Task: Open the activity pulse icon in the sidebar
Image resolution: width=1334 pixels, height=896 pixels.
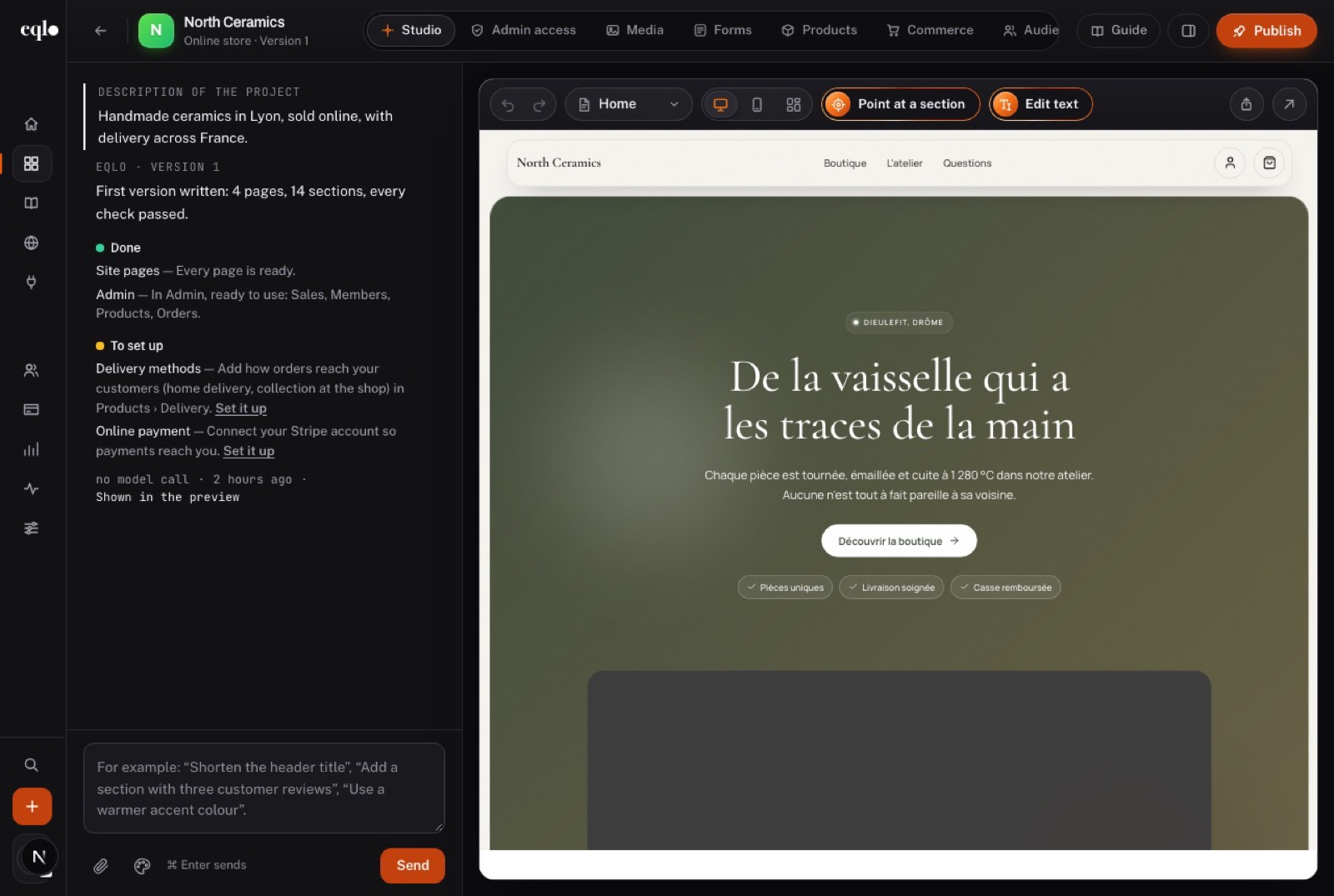Action: click(x=31, y=488)
